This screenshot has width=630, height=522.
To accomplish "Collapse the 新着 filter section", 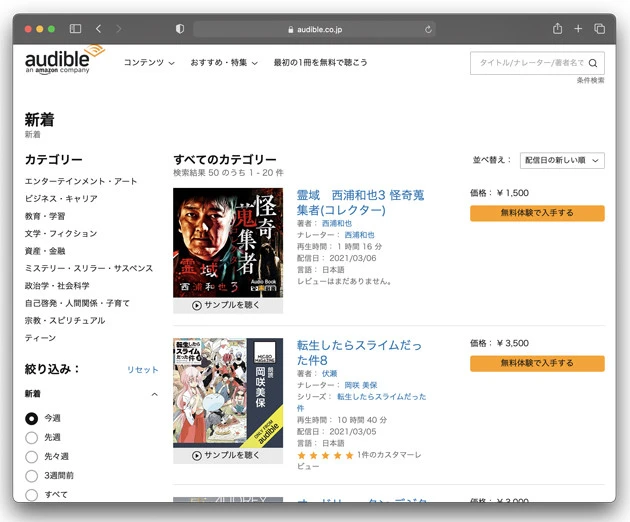I will [x=154, y=394].
